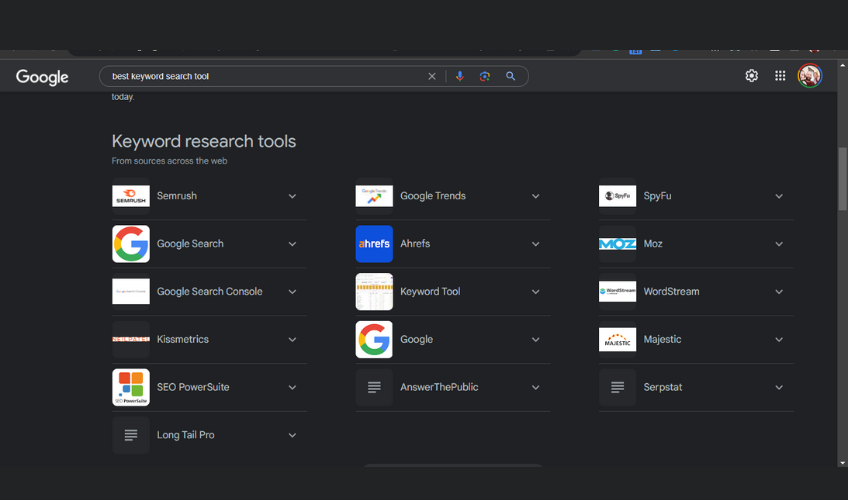This screenshot has height=500, width=848.
Task: Select the Keyword Tool label
Action: (x=430, y=291)
